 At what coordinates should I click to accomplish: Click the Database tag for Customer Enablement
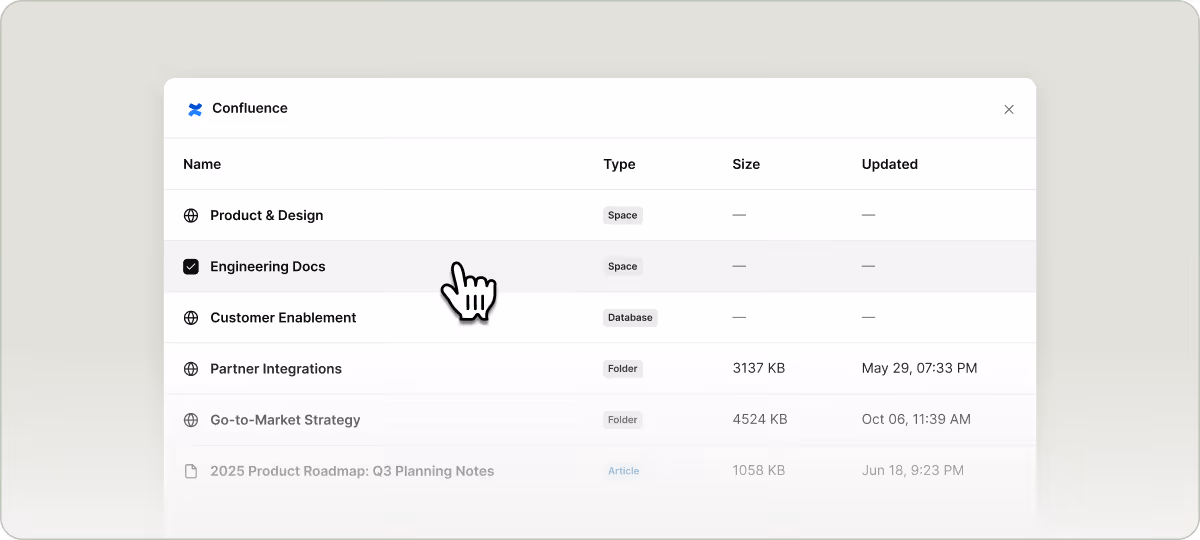coord(630,317)
